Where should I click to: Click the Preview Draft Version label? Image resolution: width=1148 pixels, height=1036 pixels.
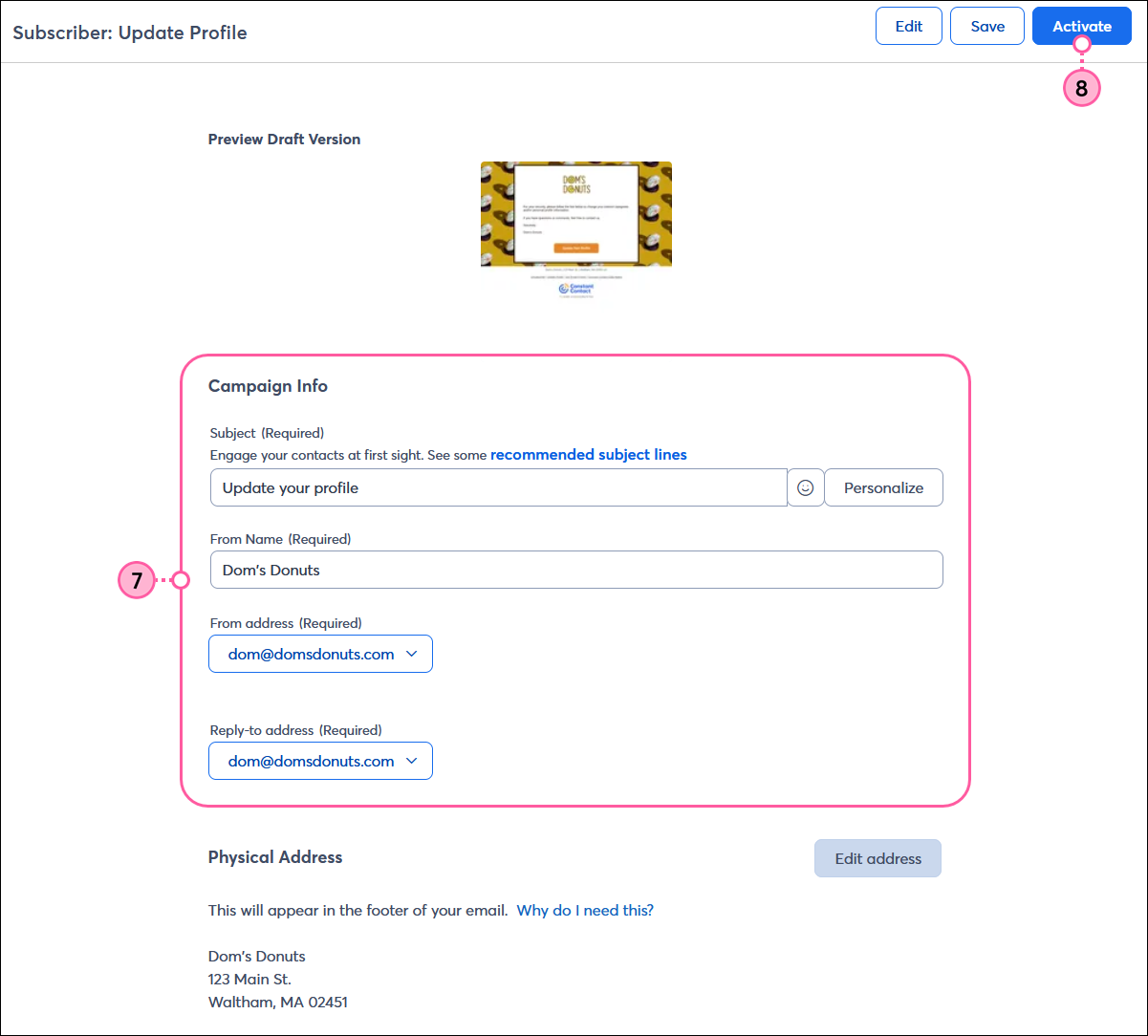(x=284, y=139)
